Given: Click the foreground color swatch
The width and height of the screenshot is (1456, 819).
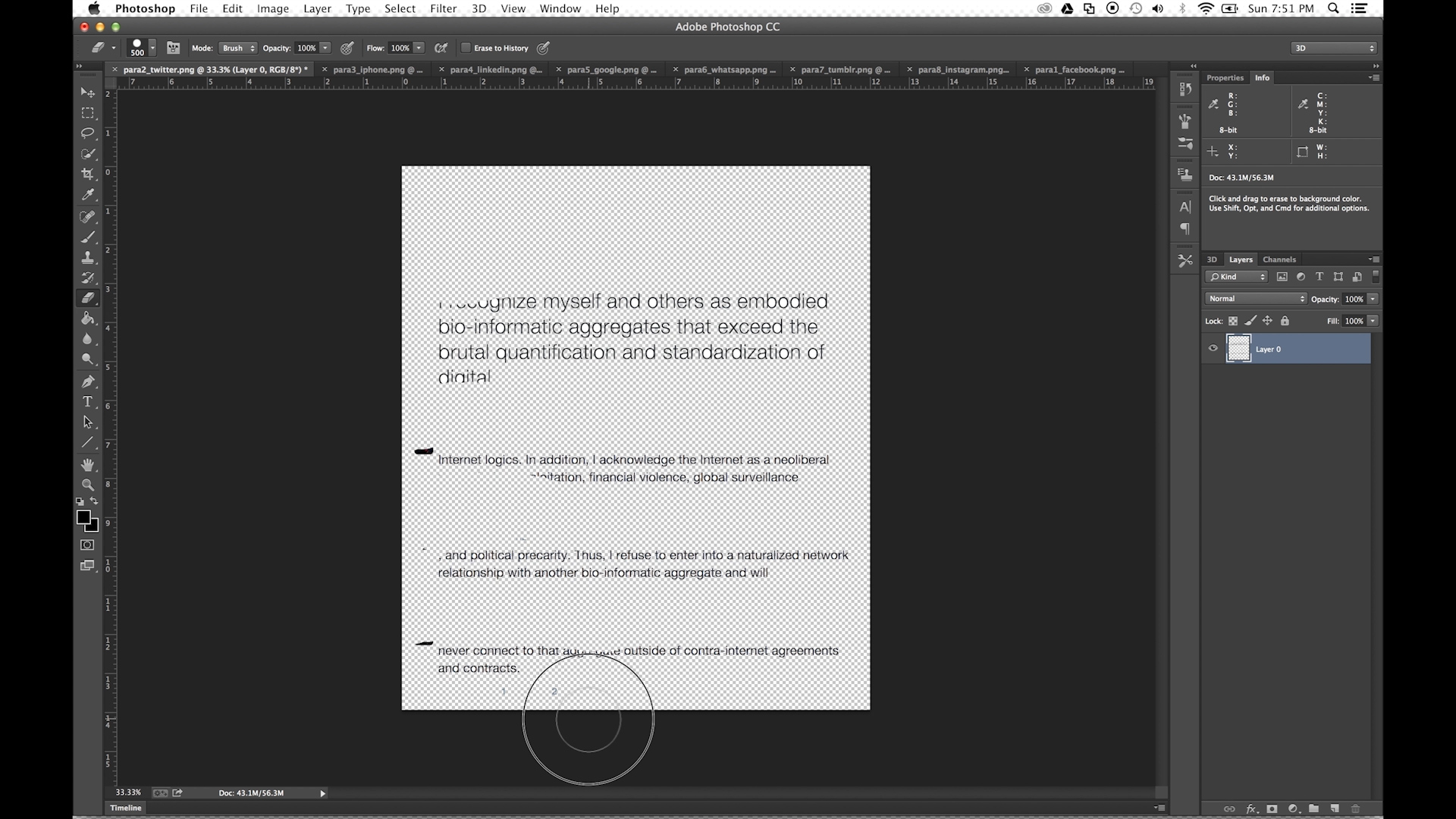Looking at the screenshot, I should [x=83, y=517].
